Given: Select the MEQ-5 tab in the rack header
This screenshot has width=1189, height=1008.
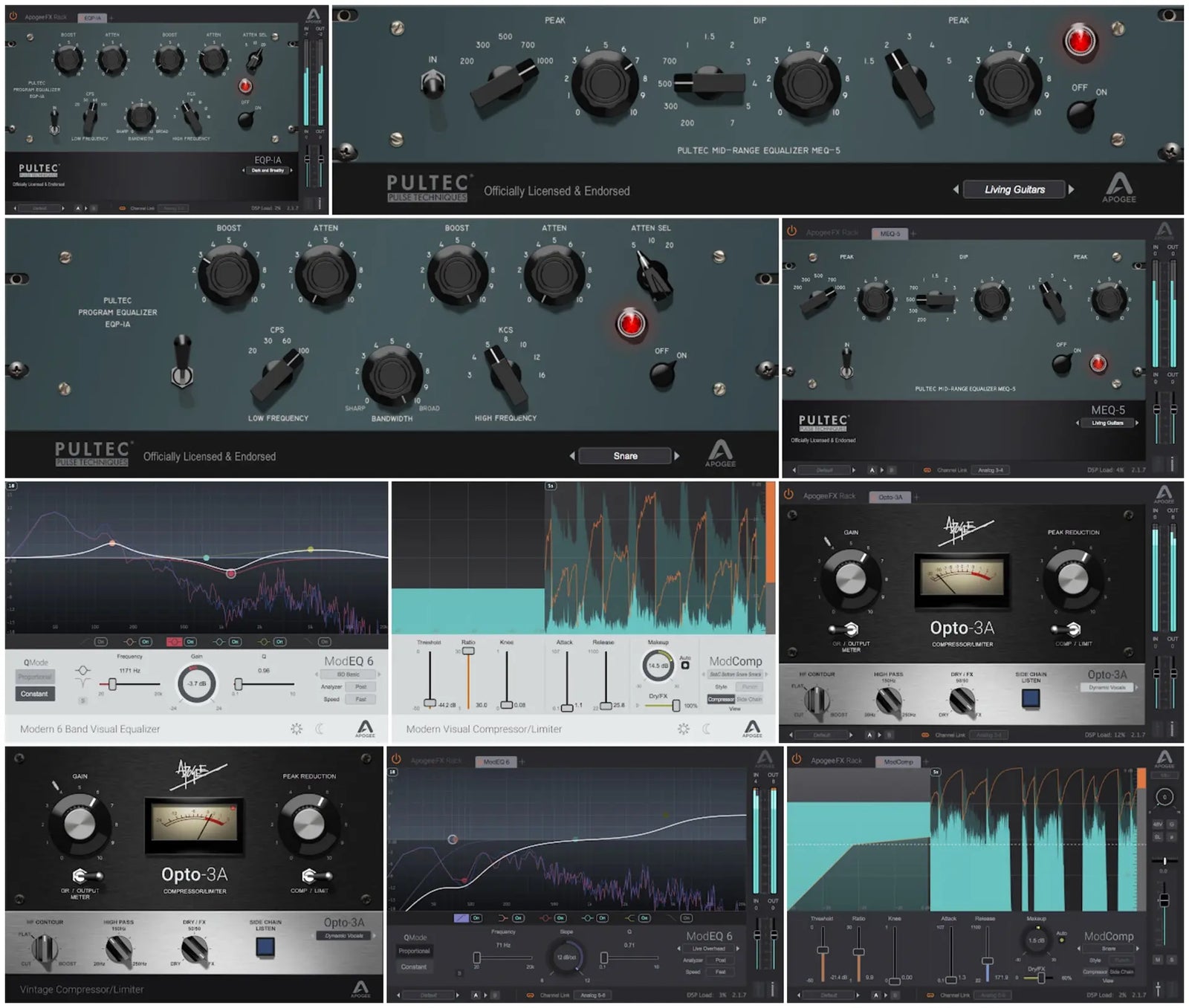Looking at the screenshot, I should (x=890, y=233).
